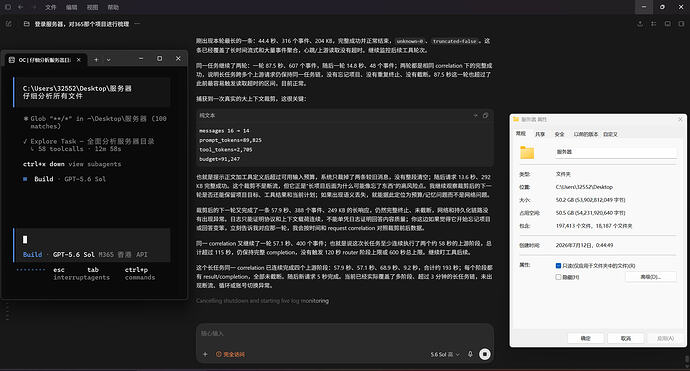Start voice input with the microphone icon
690x371 pixels.
[470, 354]
